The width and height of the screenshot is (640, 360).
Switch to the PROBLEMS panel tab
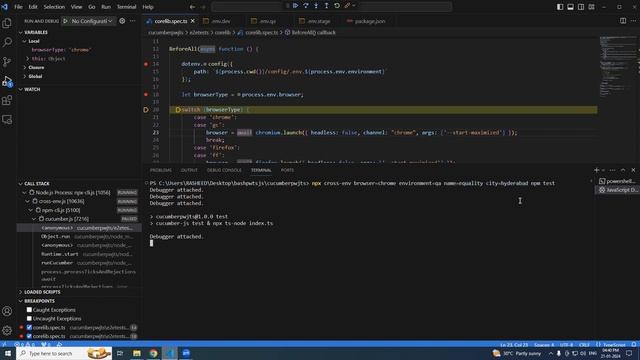tap(160, 170)
